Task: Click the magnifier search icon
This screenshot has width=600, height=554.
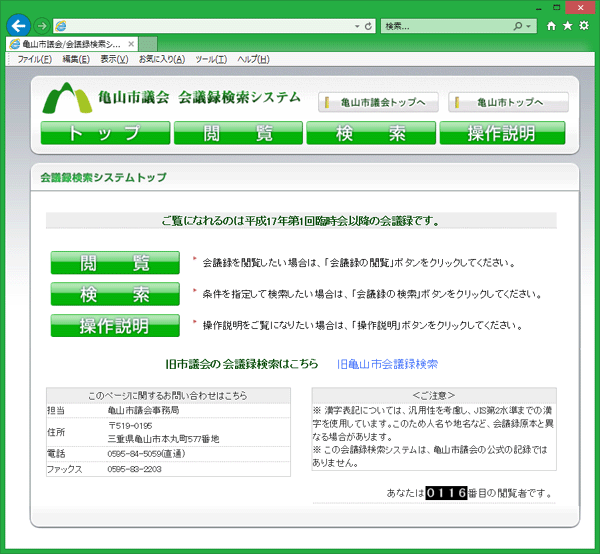Action: (x=518, y=26)
